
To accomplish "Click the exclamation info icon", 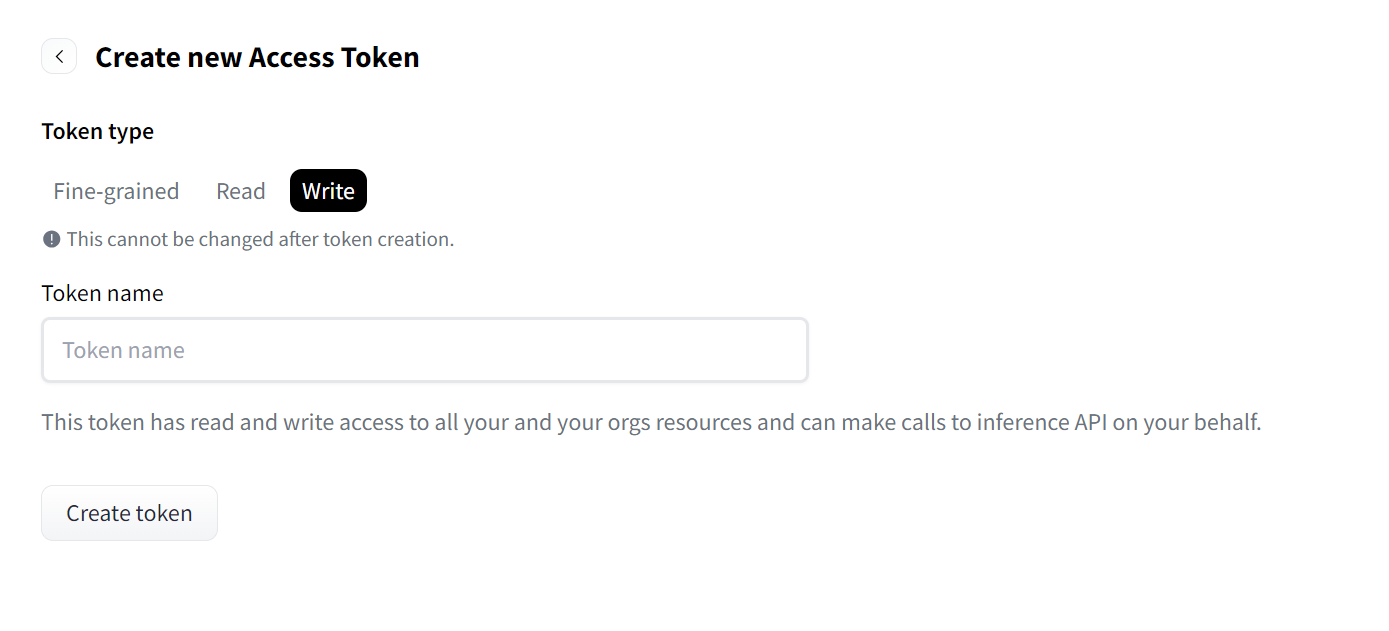I will (x=52, y=240).
